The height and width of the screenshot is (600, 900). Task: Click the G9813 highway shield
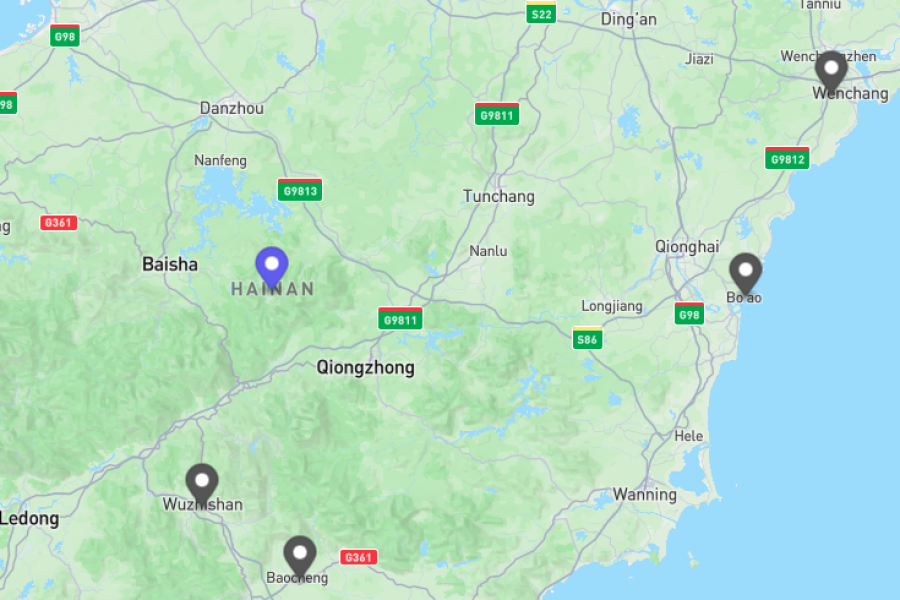point(300,190)
